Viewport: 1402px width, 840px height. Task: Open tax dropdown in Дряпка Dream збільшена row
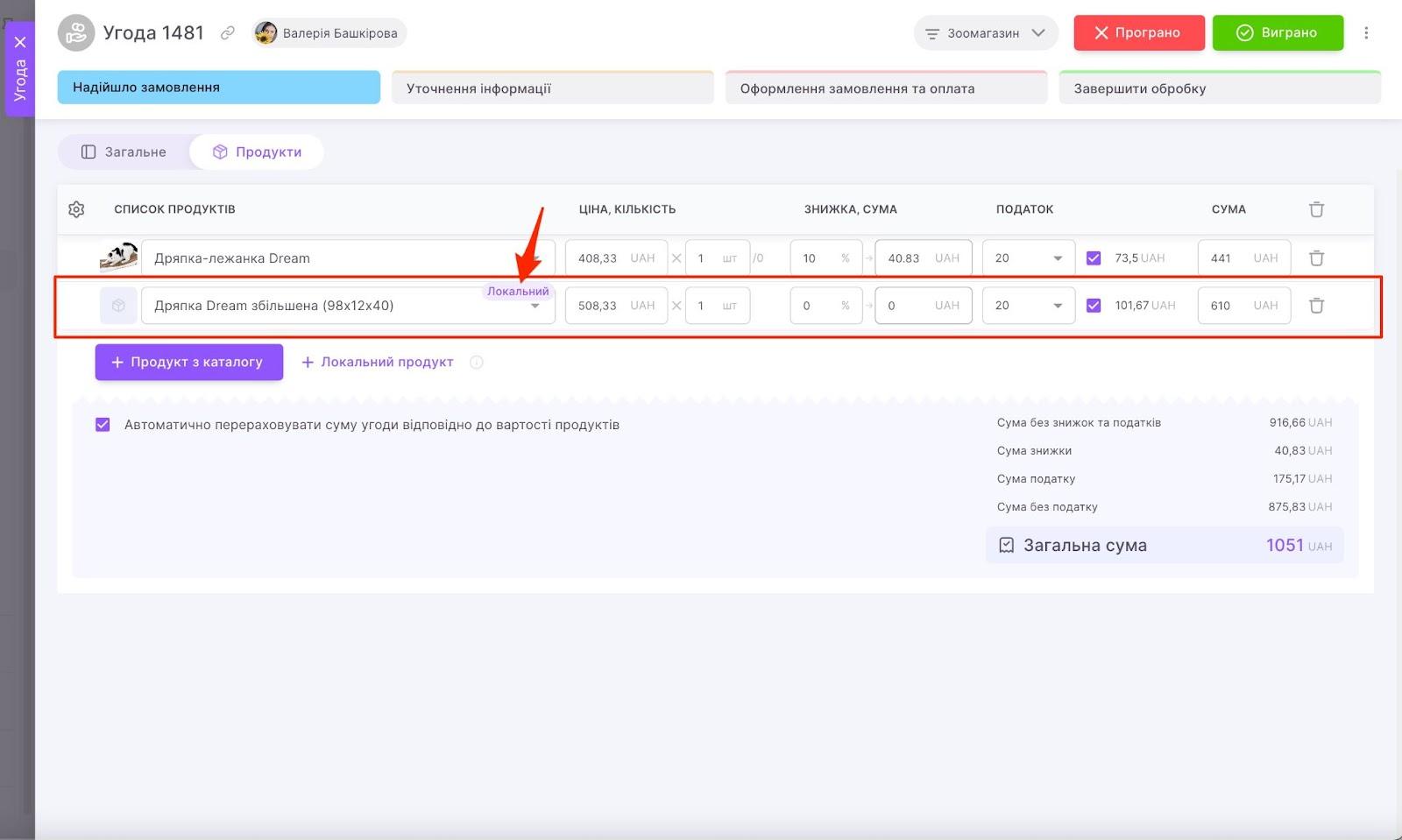click(1029, 306)
